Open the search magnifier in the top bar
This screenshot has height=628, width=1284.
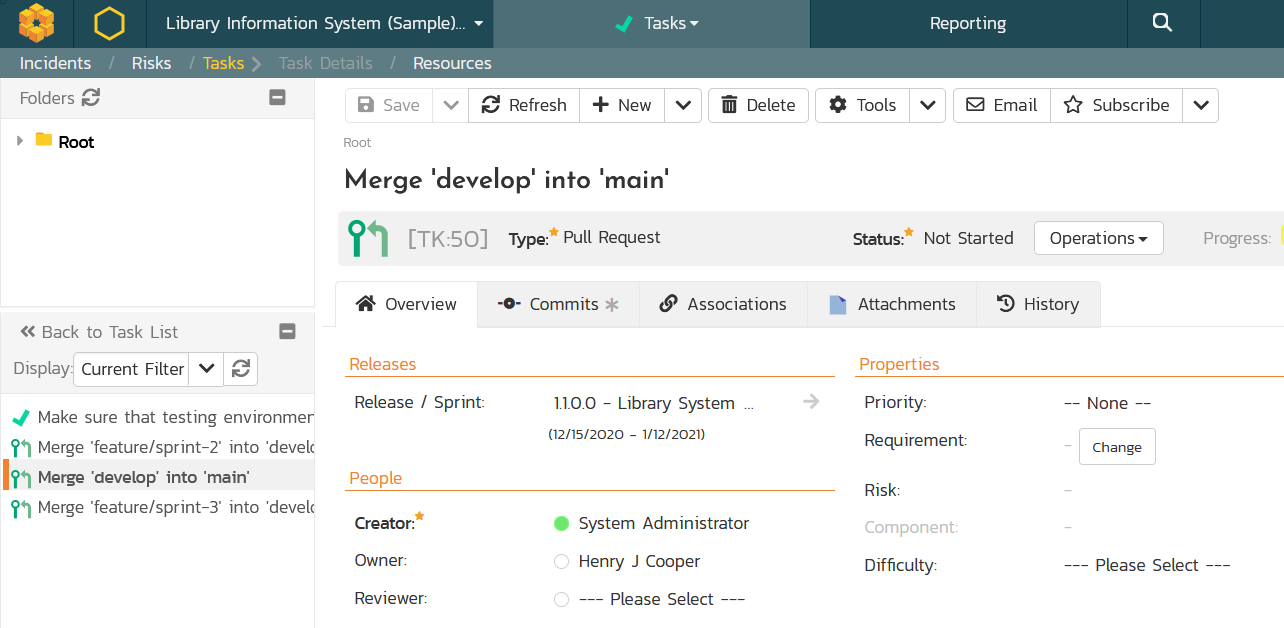pyautogui.click(x=1163, y=23)
